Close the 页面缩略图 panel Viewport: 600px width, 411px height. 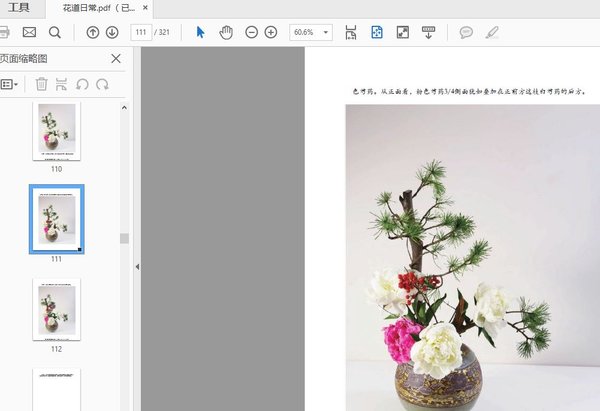[x=116, y=59]
